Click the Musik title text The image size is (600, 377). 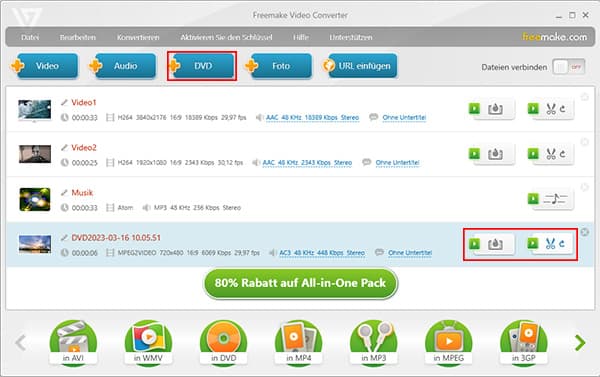coord(82,193)
